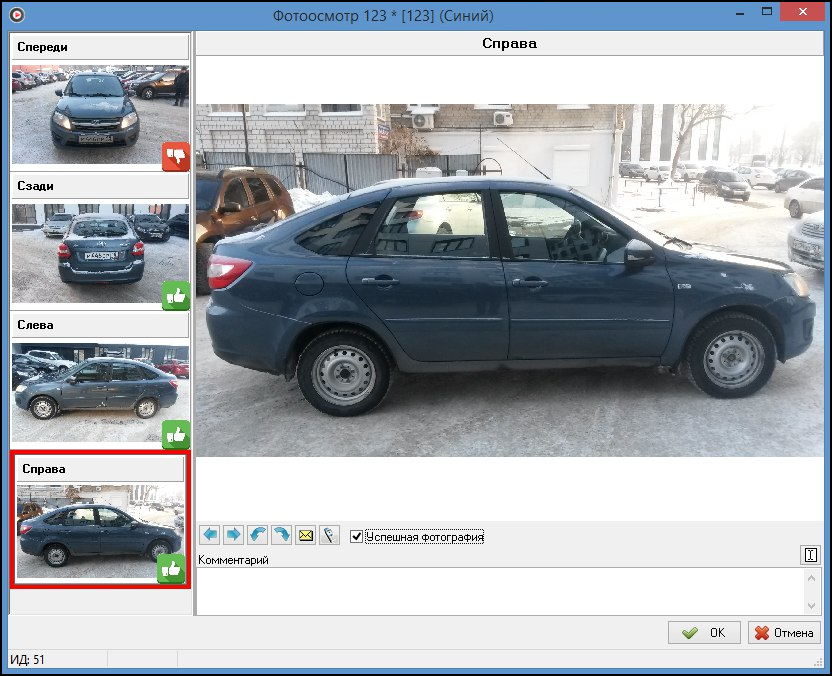Click the yellow envelope message icon
Screen dimensions: 832x676
point(306,536)
